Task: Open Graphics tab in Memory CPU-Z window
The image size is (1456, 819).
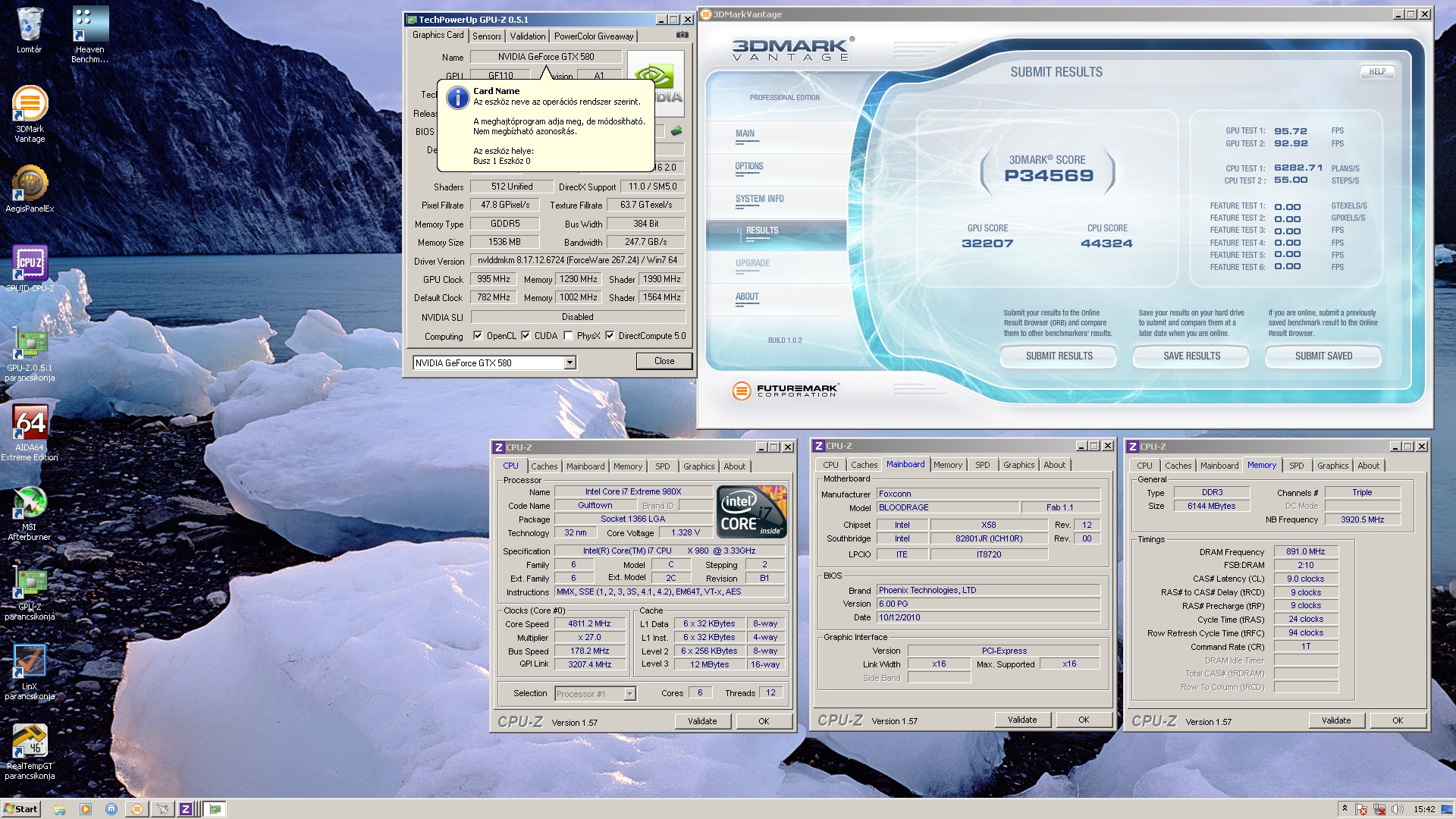Action: 1332,466
